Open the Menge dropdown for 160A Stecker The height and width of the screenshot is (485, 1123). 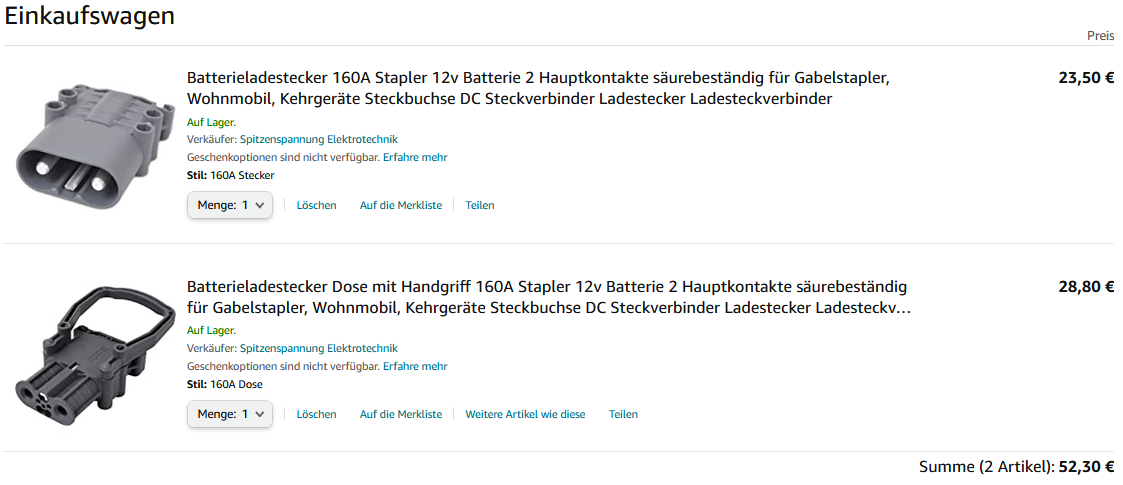[229, 205]
